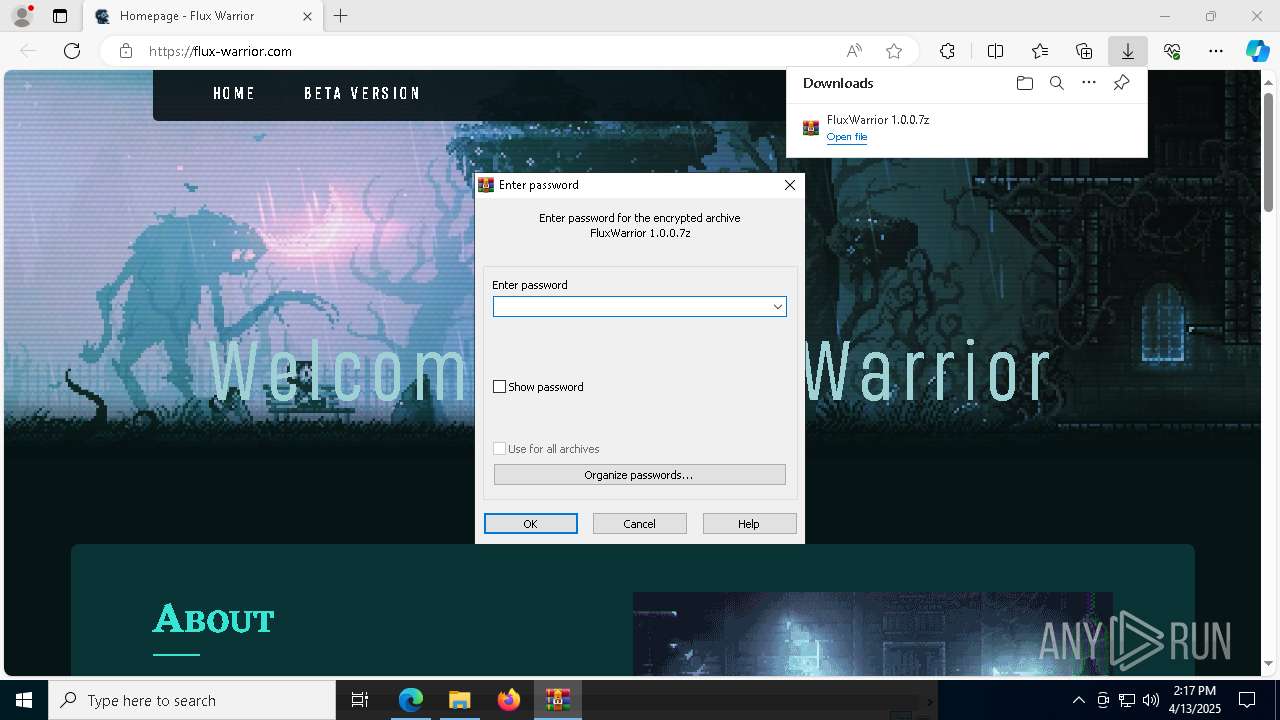Open more options in Downloads panel

[x=1089, y=83]
